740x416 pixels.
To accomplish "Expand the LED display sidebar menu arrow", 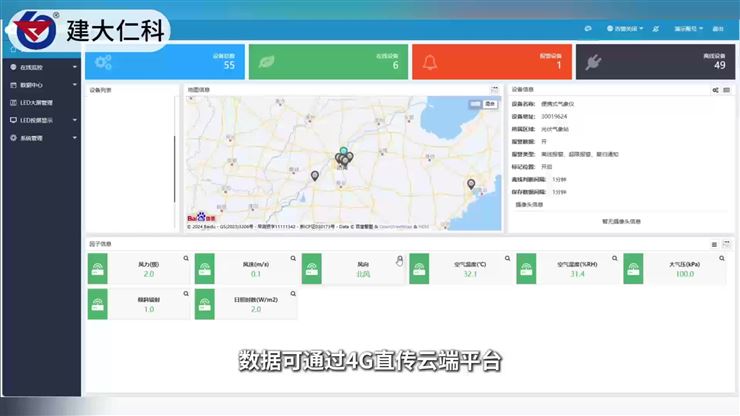I will click(75, 120).
